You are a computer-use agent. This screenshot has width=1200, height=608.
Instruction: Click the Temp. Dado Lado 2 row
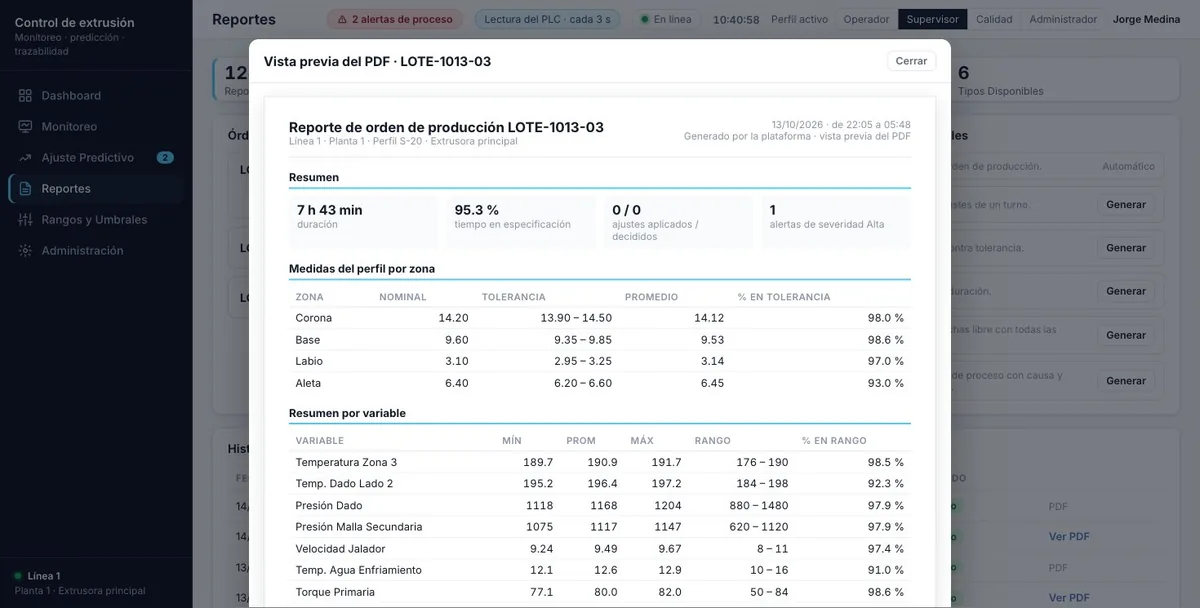click(600, 484)
